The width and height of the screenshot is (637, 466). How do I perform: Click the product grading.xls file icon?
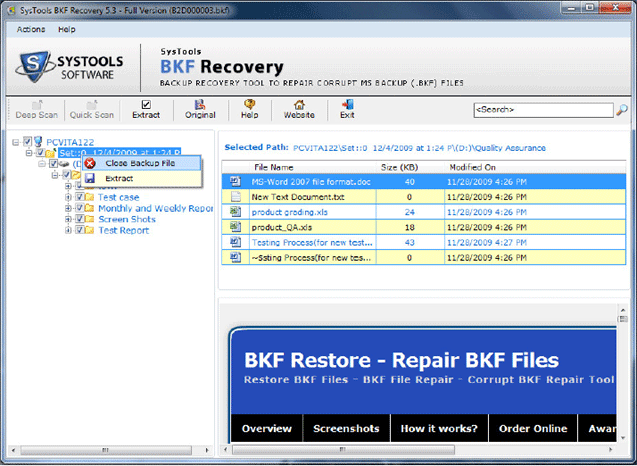point(235,212)
